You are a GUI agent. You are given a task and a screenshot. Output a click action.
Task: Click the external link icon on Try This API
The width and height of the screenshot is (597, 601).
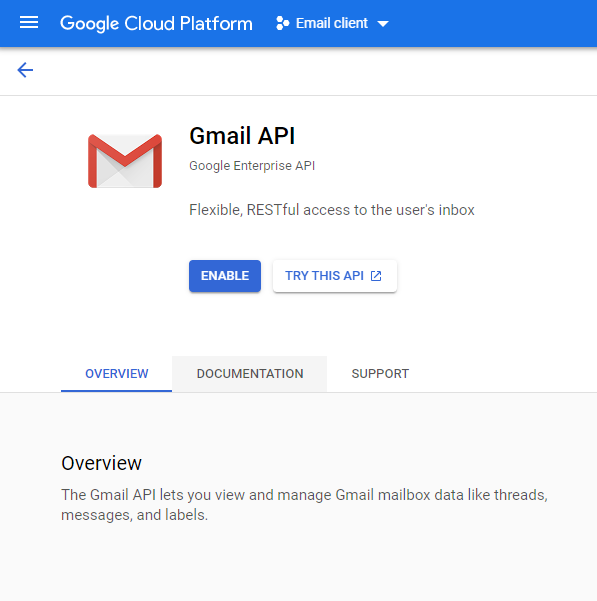[376, 276]
